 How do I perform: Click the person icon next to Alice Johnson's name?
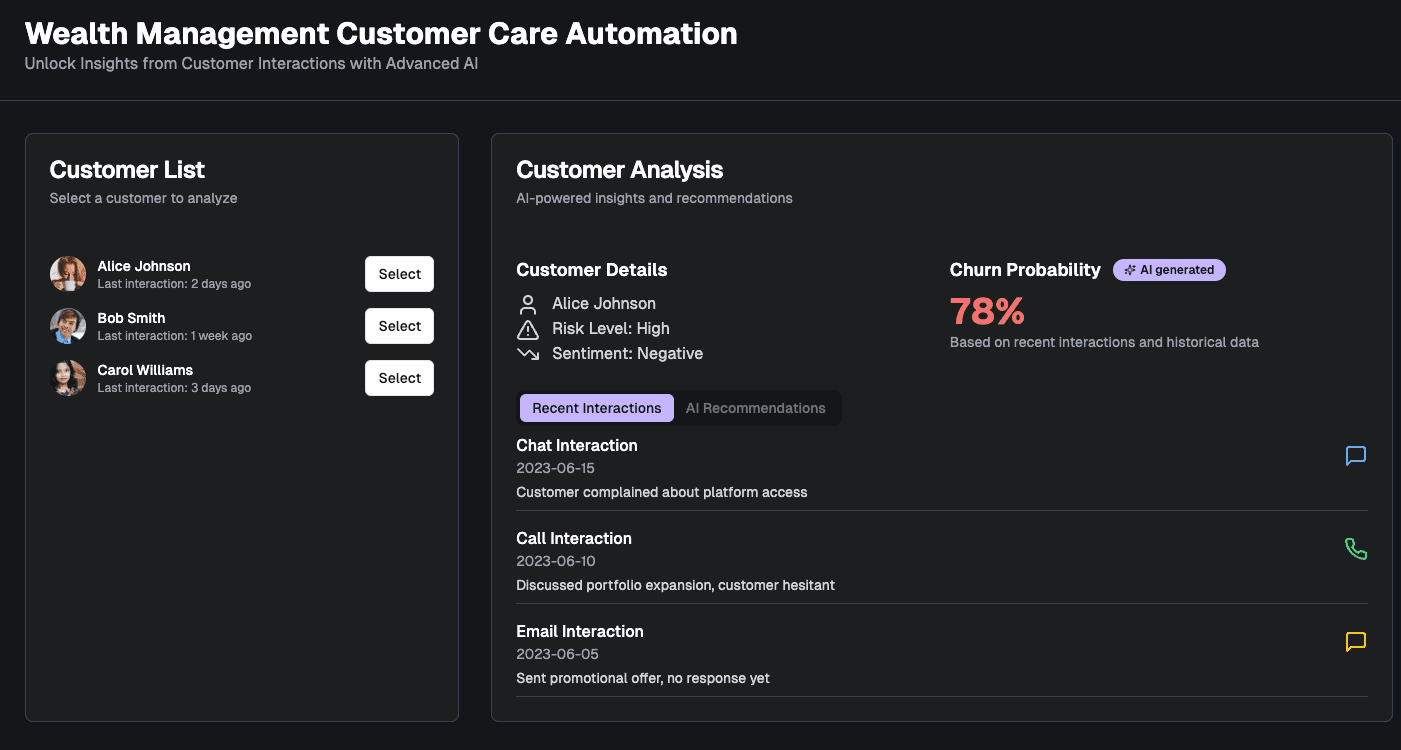528,303
